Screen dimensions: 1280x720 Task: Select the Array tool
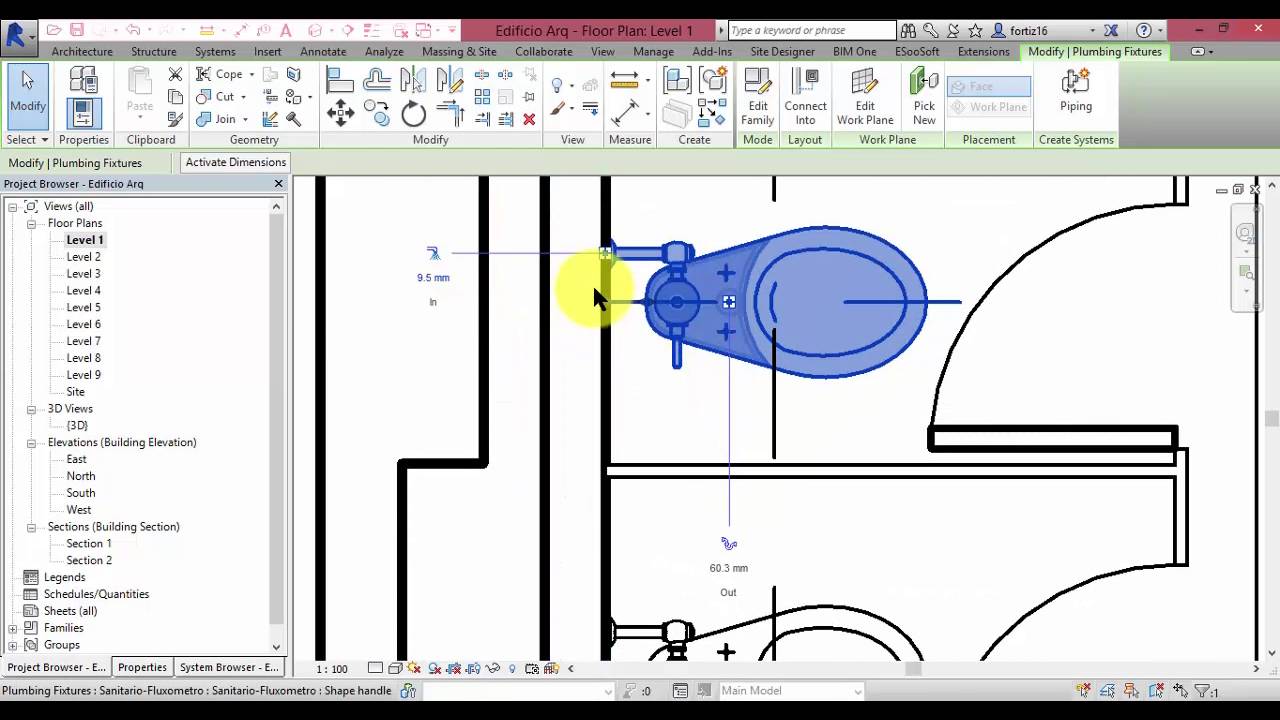[482, 97]
